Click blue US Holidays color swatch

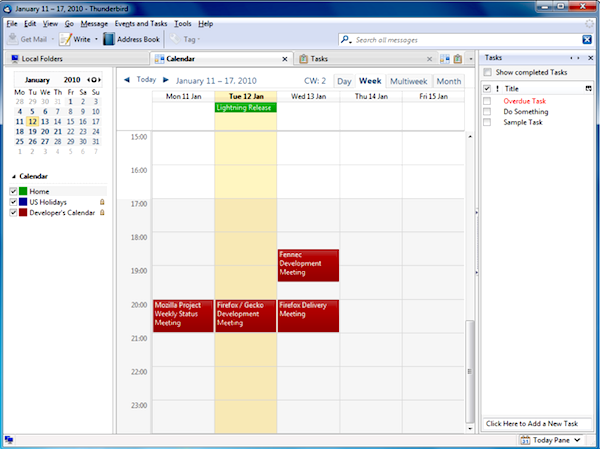pos(23,202)
